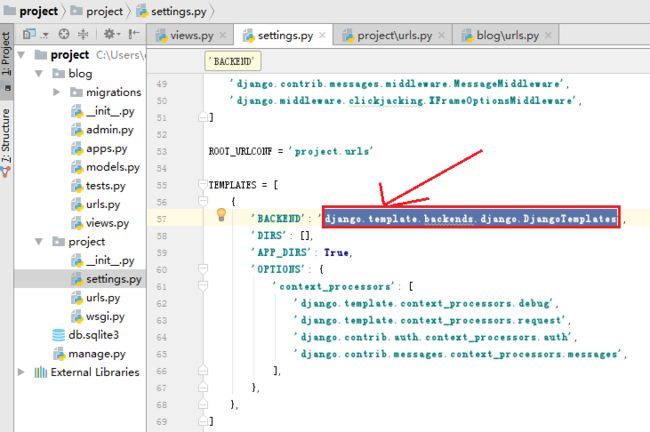
Task: Hide the project tool window
Action: (x=133, y=34)
